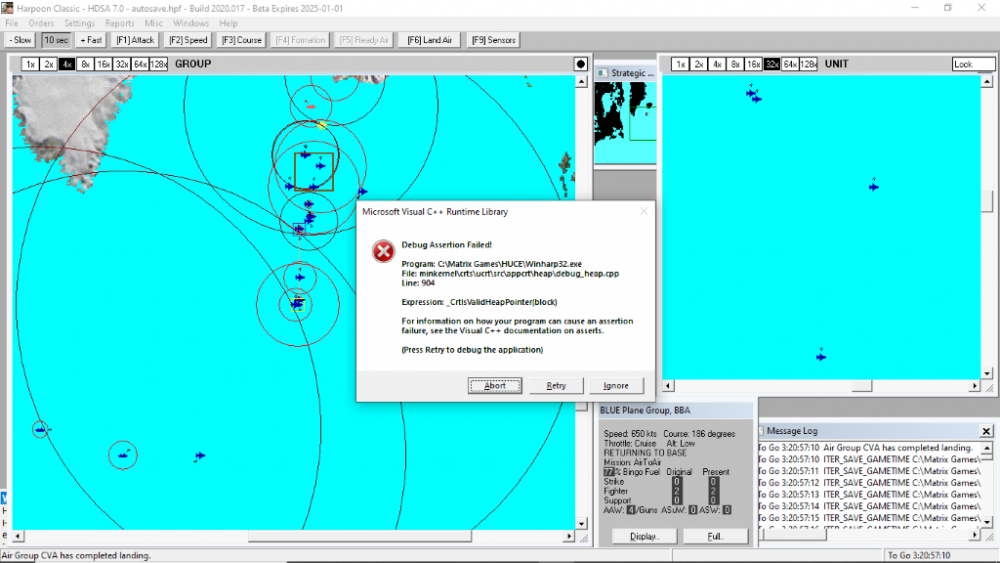
Task: Click Group map scroll right arrow
Action: coord(569,536)
